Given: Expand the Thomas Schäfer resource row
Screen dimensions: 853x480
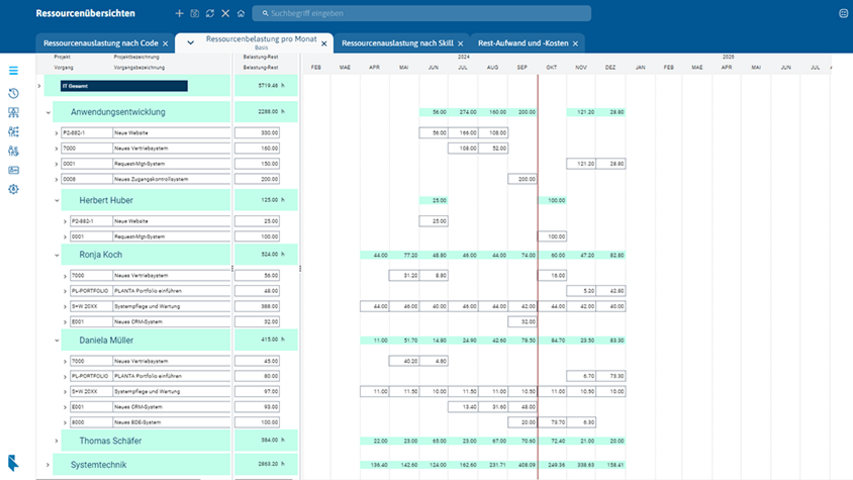Looking at the screenshot, I should point(56,440).
